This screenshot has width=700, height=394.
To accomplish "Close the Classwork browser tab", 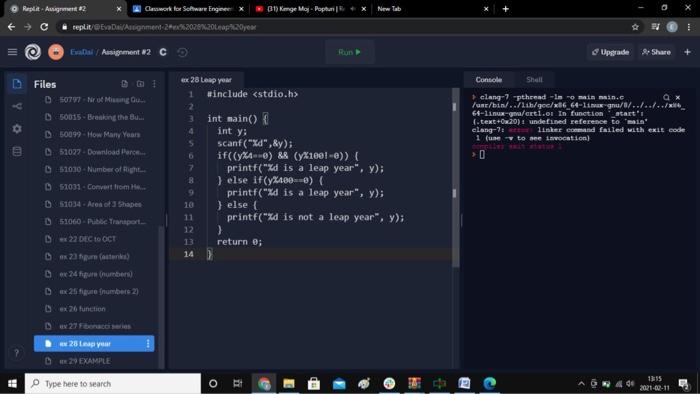I will tap(242, 9).
